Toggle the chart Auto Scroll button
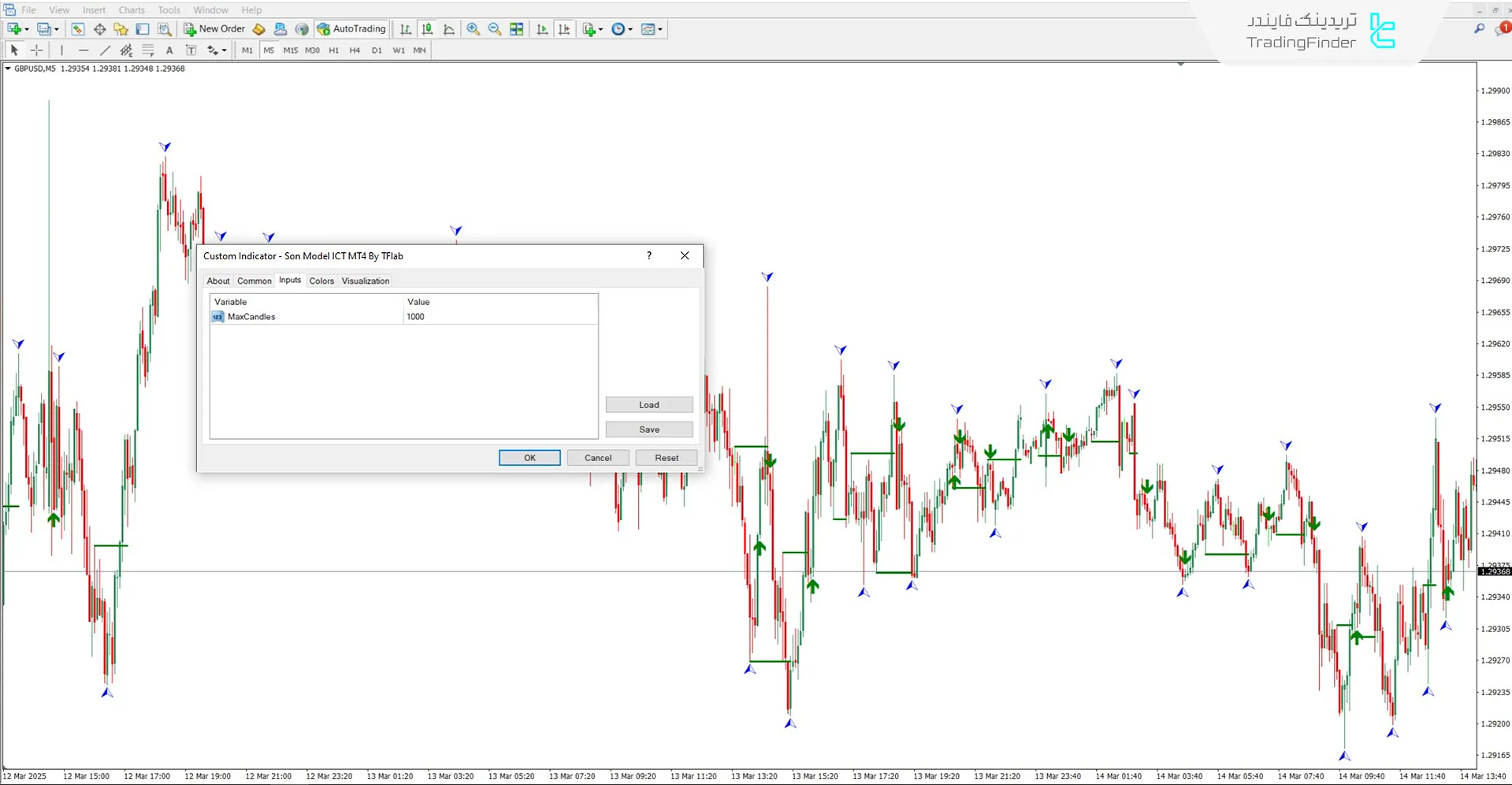1512x785 pixels. [x=542, y=29]
